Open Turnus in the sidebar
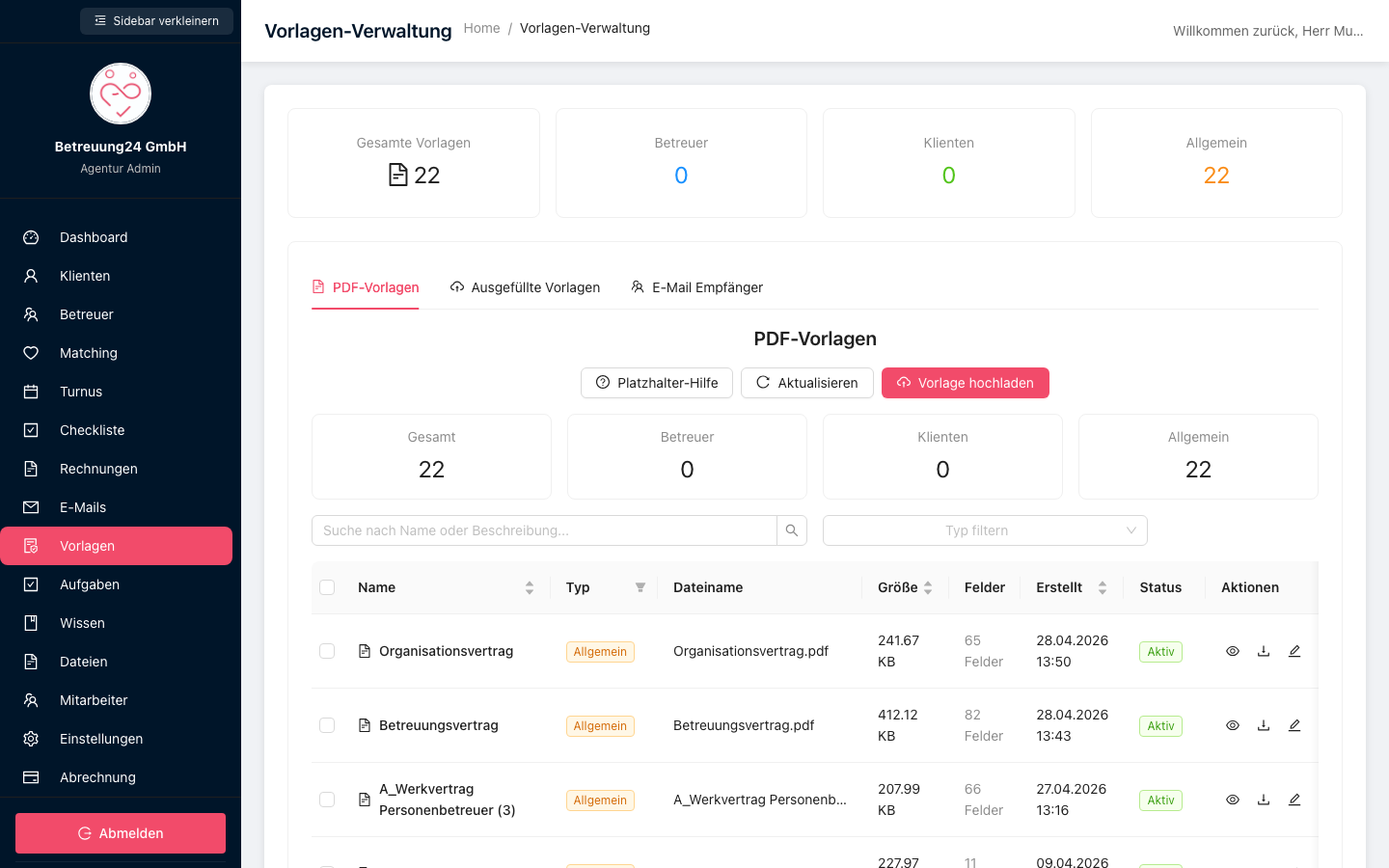The width and height of the screenshot is (1389, 868). (116, 392)
